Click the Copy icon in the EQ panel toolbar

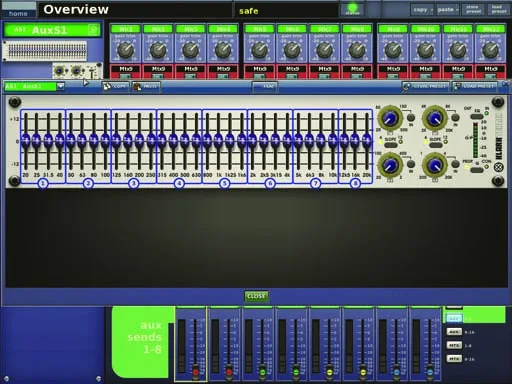(x=115, y=87)
